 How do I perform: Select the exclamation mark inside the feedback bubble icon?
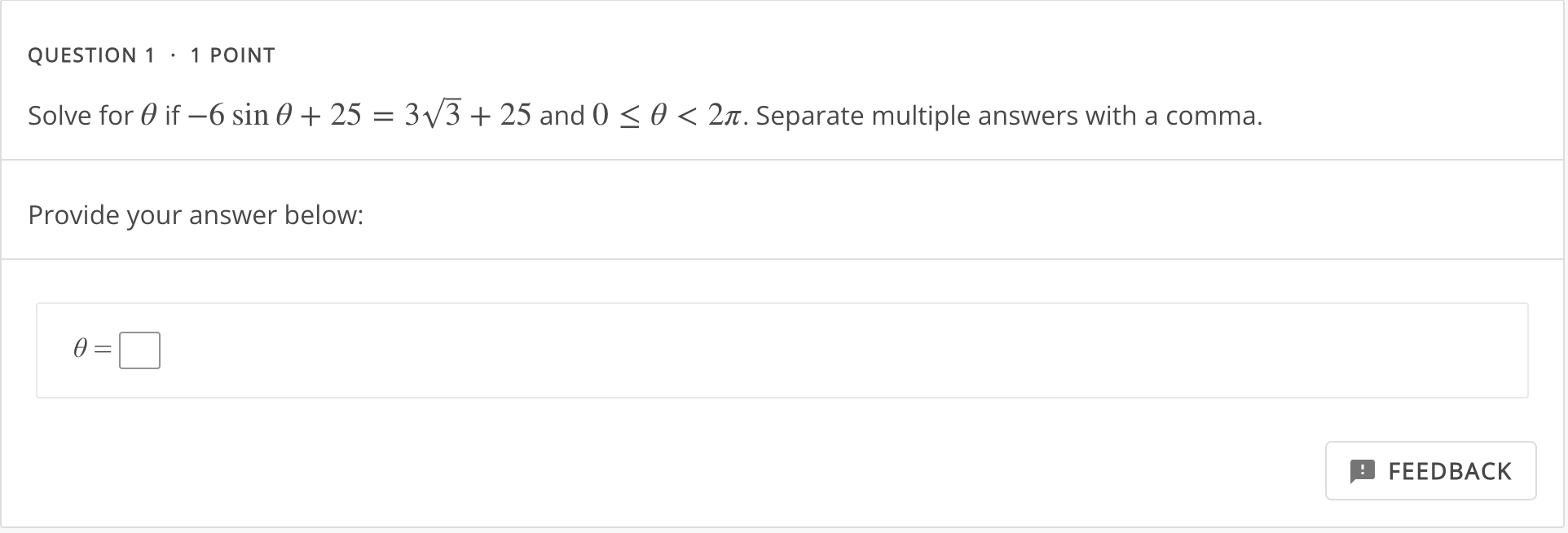pos(1362,471)
